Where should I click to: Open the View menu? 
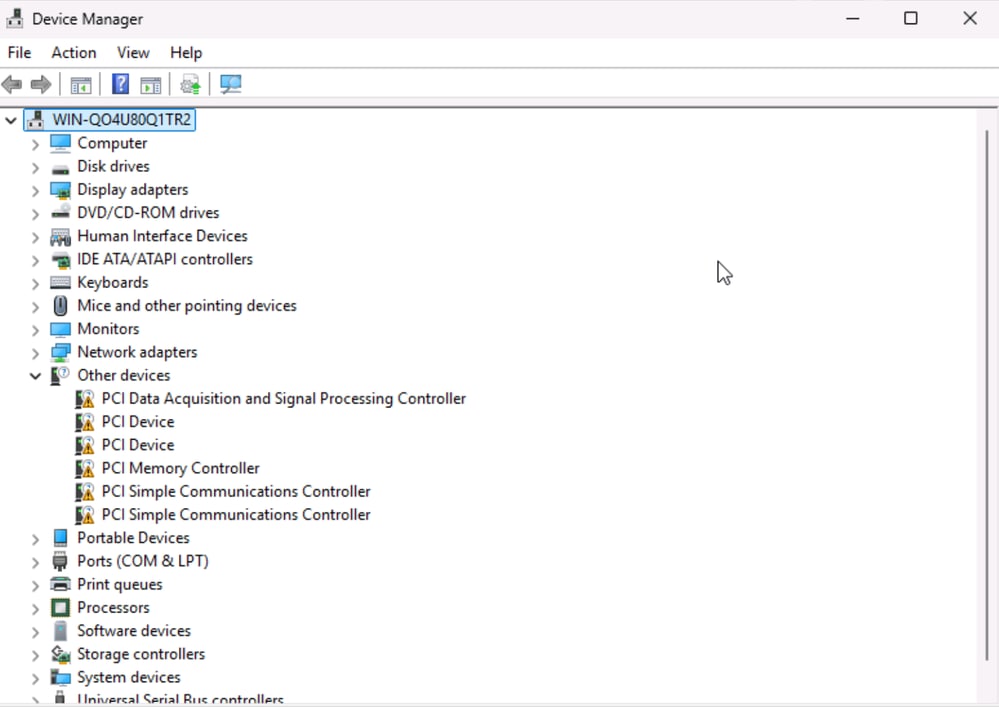point(133,52)
